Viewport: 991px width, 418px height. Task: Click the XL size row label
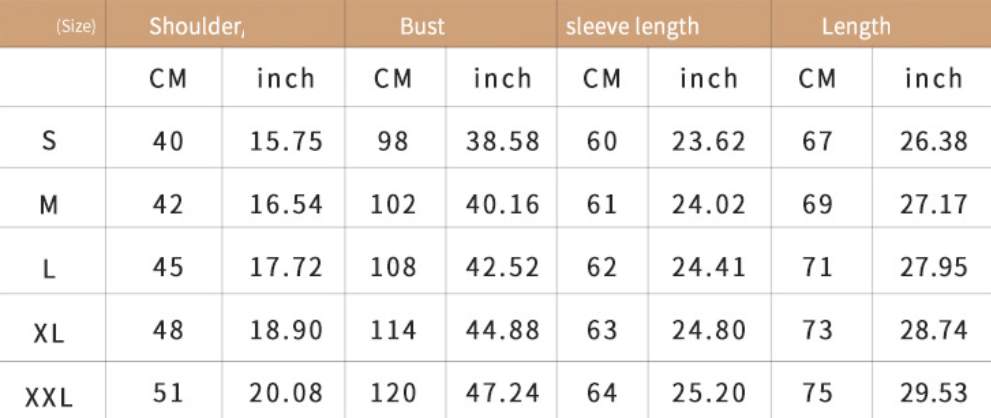coord(49,331)
